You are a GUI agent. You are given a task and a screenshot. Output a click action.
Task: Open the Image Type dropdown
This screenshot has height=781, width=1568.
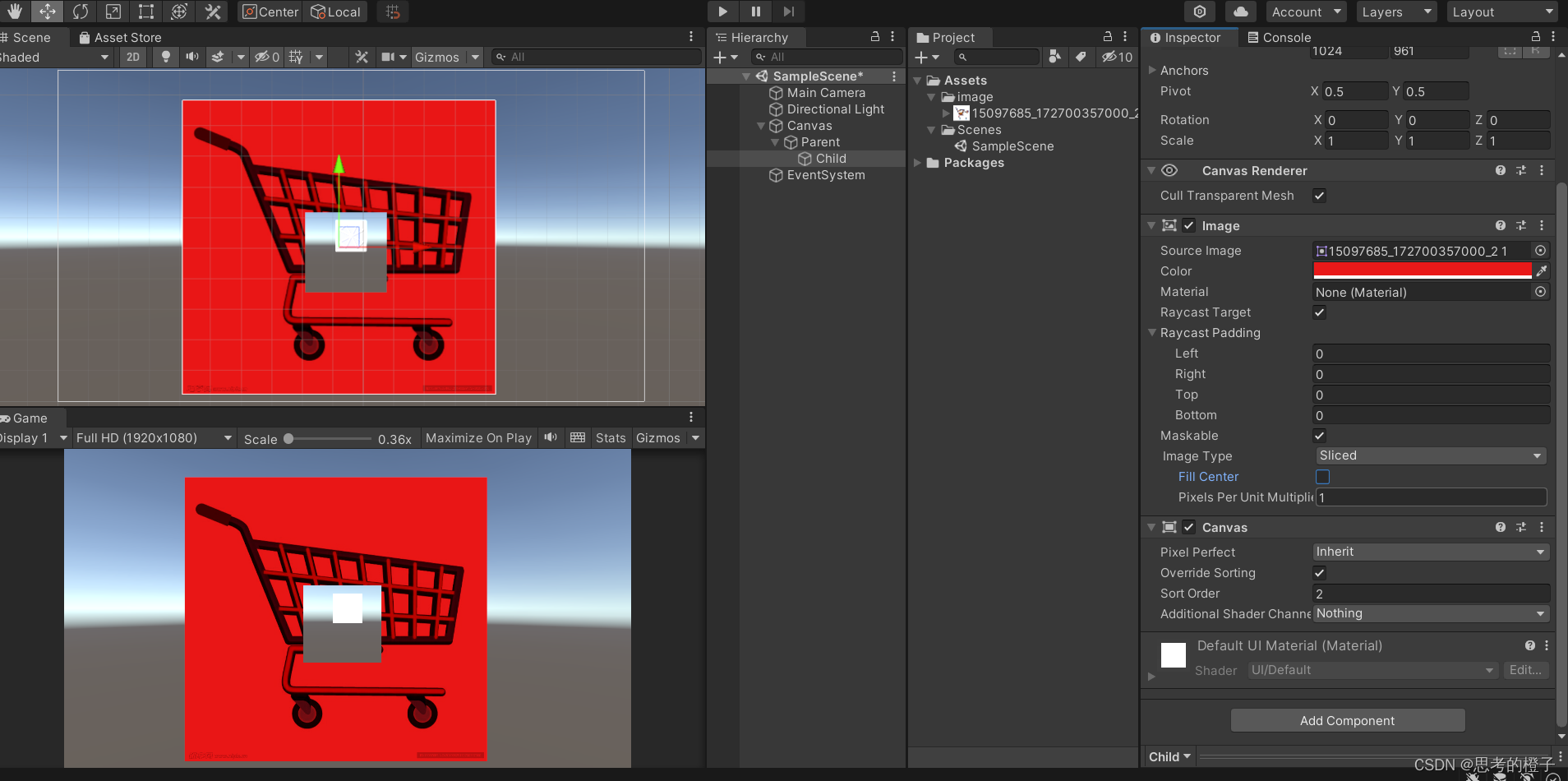click(1429, 455)
